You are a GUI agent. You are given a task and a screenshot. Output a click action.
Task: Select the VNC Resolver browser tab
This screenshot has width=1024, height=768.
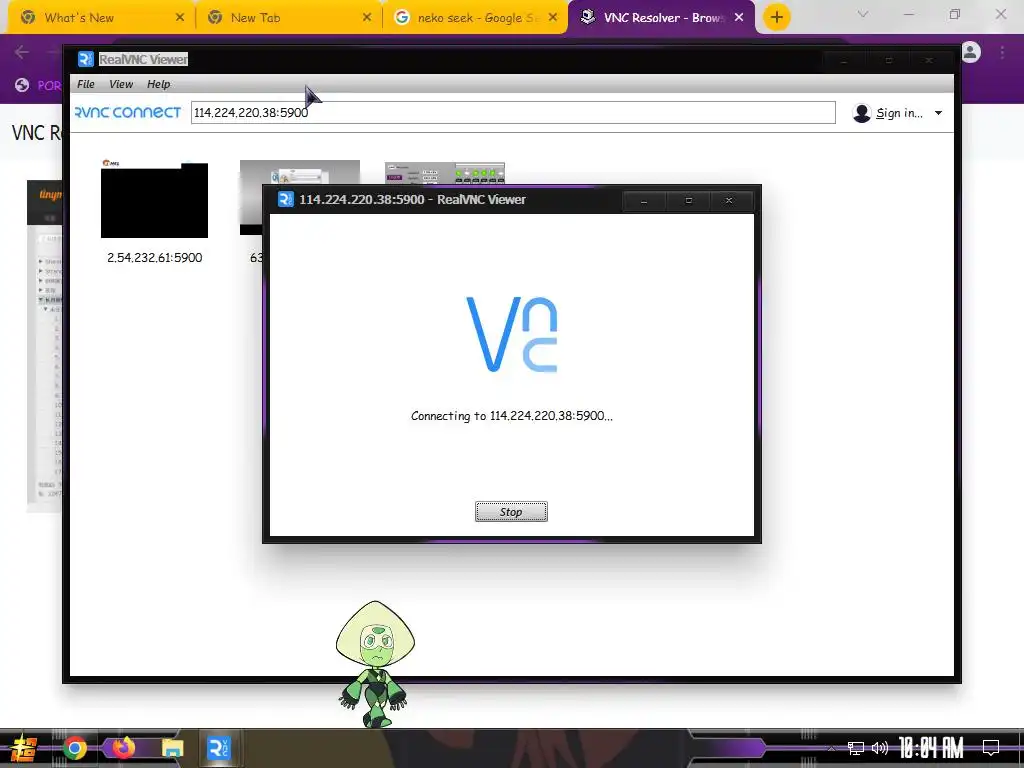[x=661, y=18]
